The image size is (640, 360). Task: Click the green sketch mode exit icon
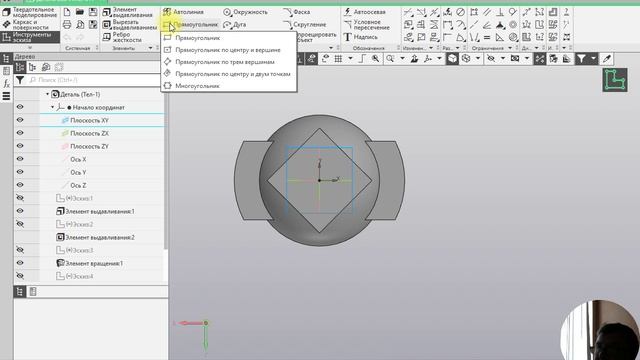(x=615, y=80)
